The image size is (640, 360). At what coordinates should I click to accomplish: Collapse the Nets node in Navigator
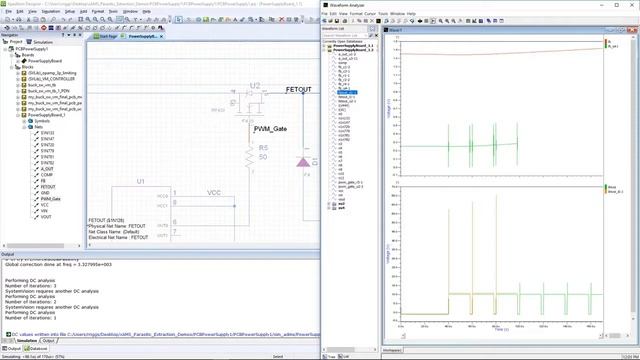(x=24, y=127)
